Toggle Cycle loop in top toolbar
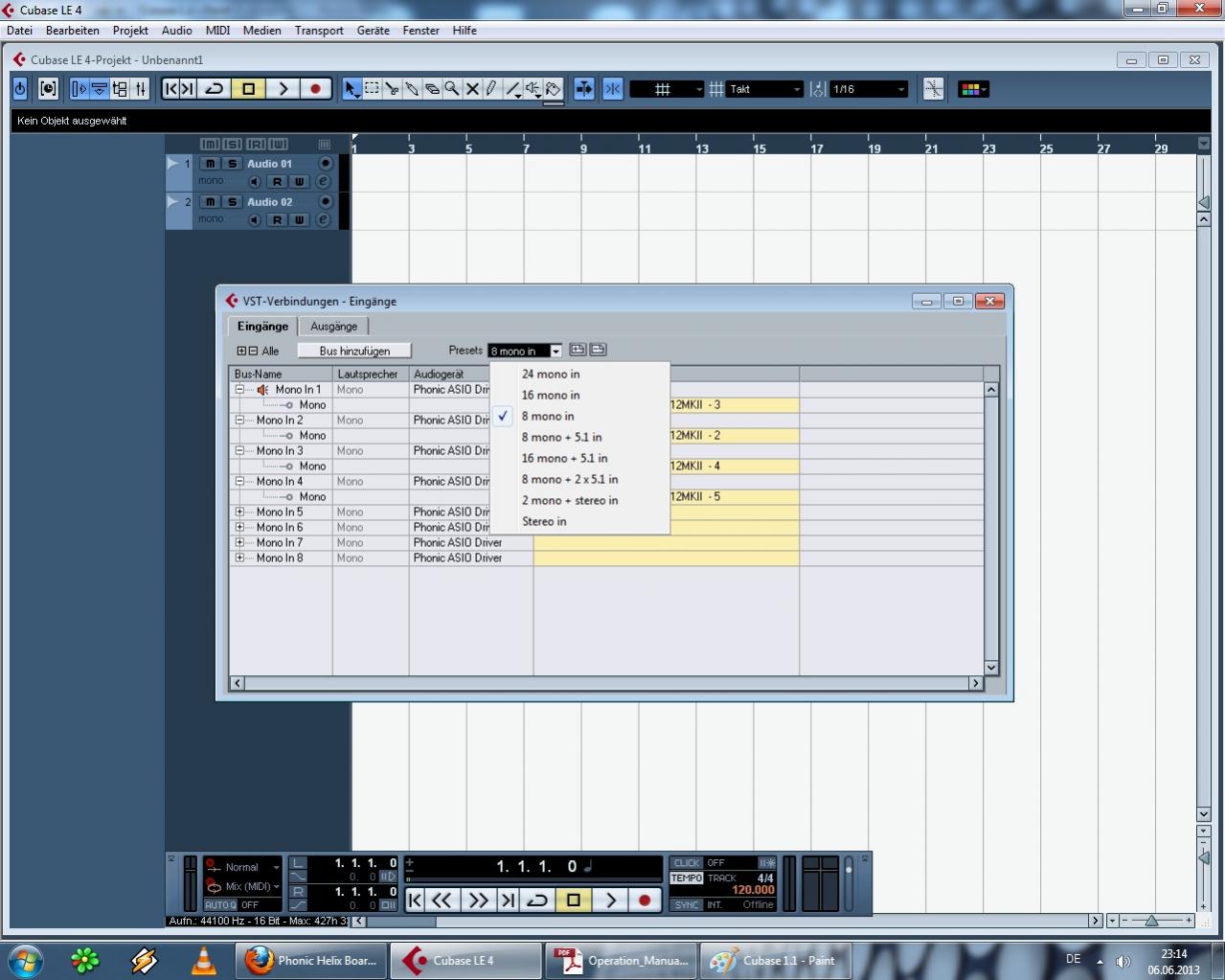Screen dimensions: 1225x980 click(216, 89)
